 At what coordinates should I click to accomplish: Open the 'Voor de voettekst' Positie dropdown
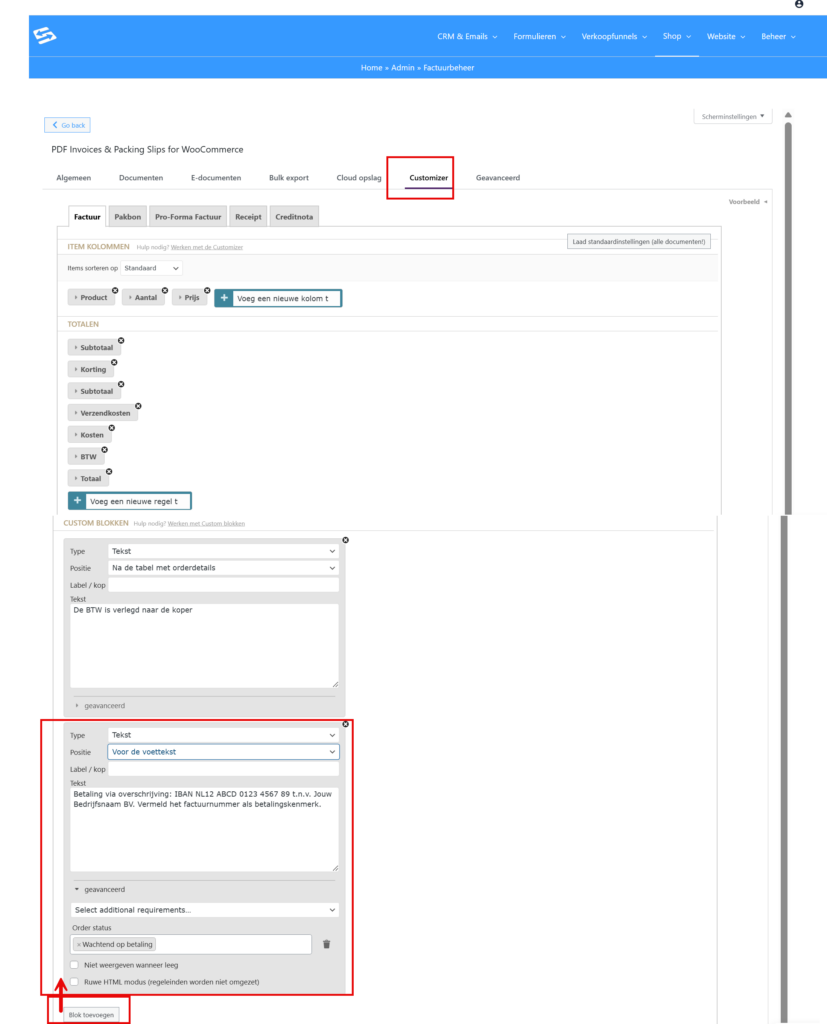(x=223, y=752)
